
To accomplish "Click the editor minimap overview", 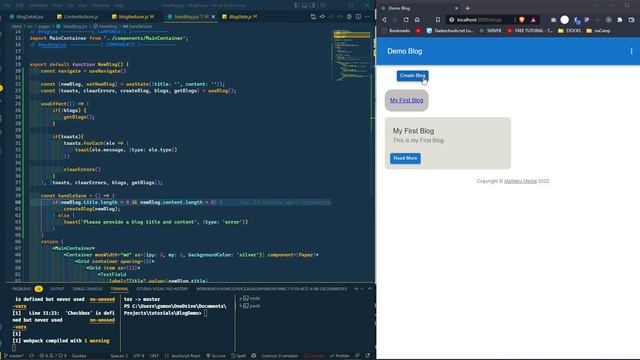I will (x=352, y=55).
